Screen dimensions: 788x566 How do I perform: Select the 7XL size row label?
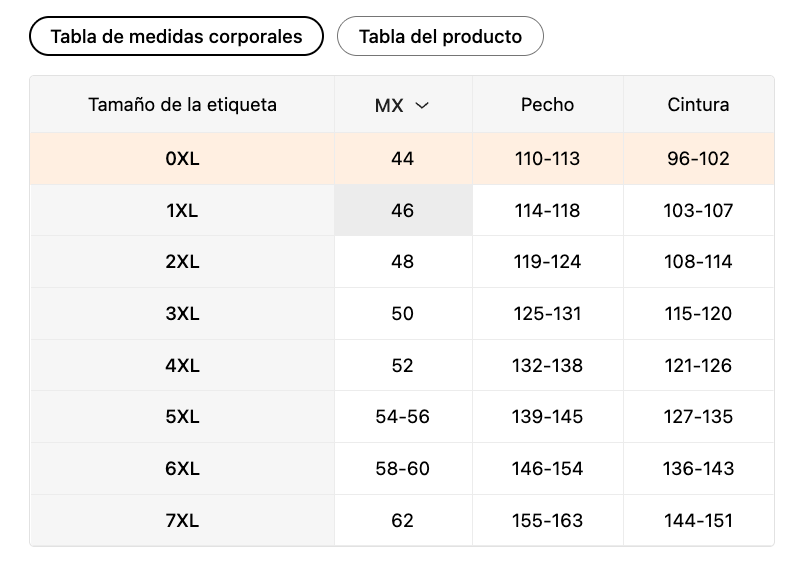(x=182, y=521)
